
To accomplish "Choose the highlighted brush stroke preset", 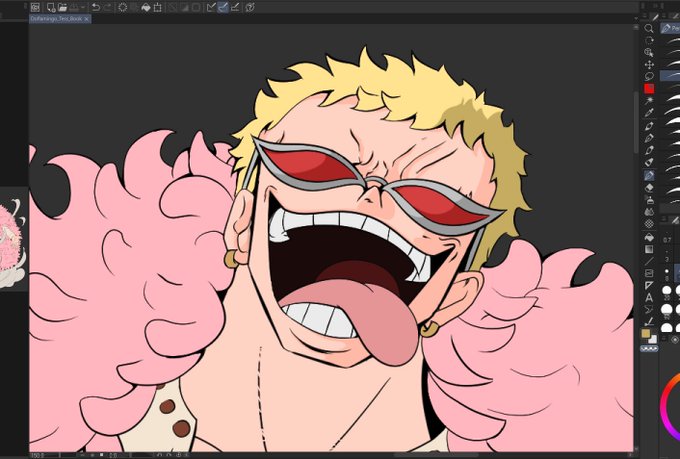I will point(670,75).
